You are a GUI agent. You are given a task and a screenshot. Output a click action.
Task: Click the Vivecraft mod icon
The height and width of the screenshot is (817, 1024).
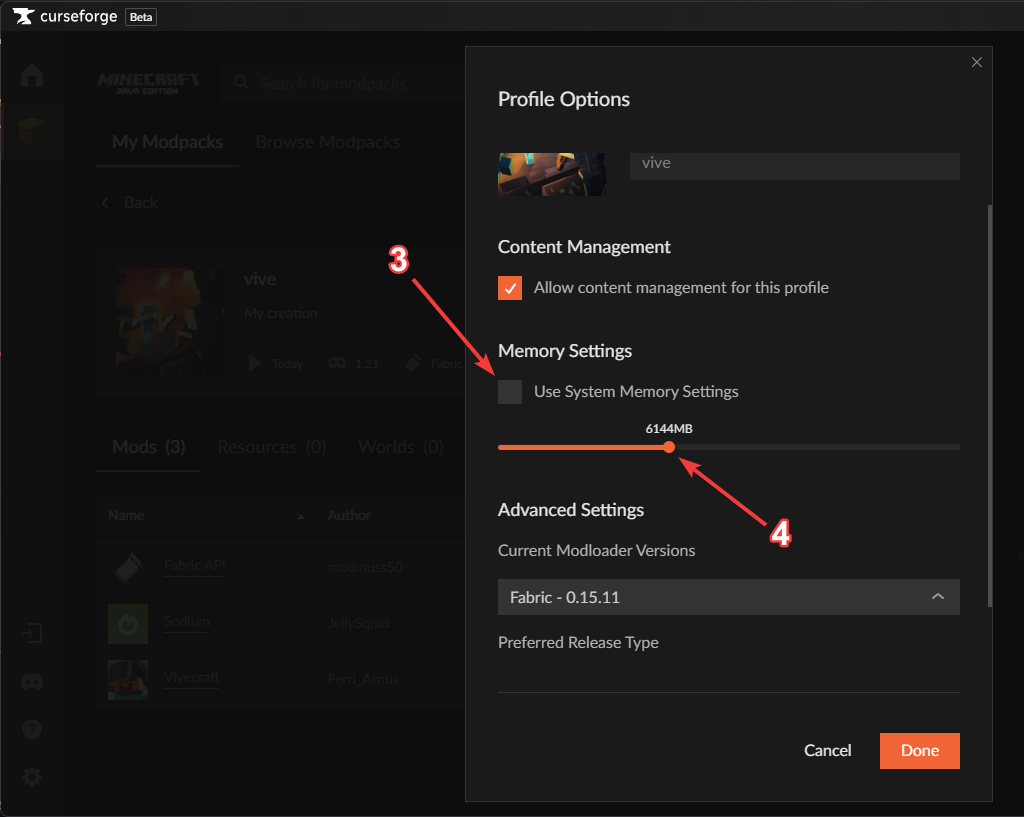pyautogui.click(x=128, y=679)
